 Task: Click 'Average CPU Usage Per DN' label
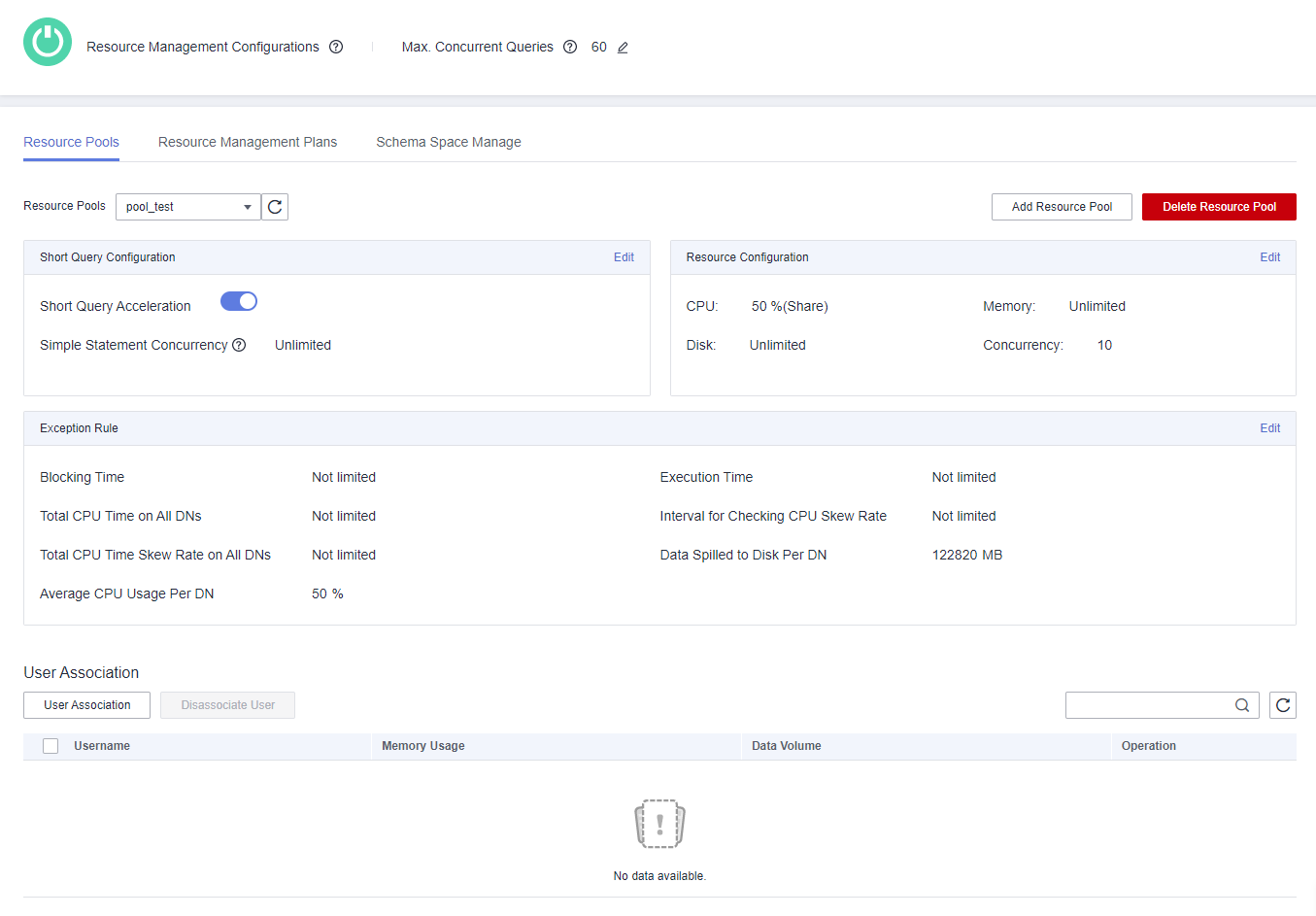coord(127,594)
